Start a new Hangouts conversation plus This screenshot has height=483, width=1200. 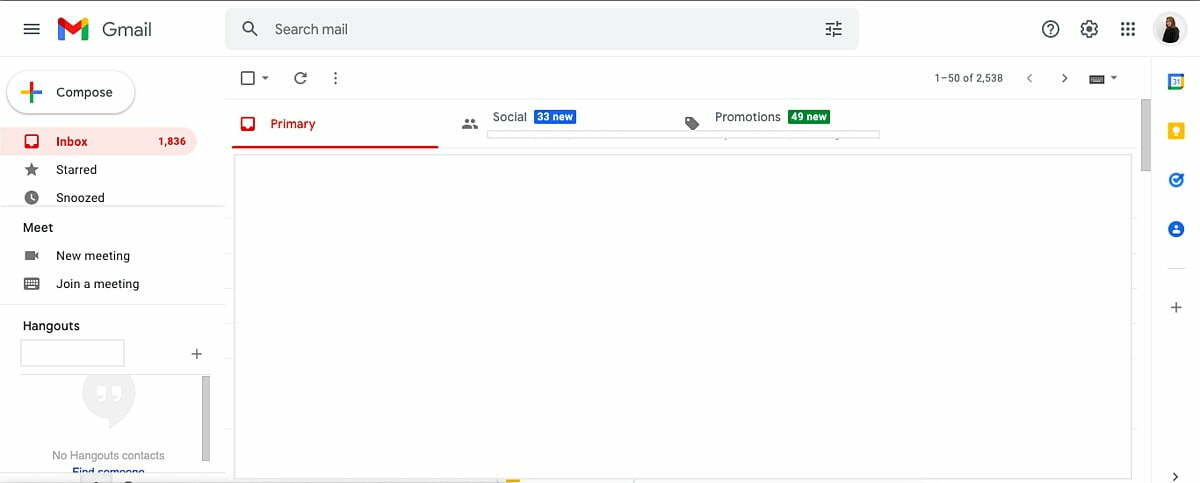pos(197,353)
